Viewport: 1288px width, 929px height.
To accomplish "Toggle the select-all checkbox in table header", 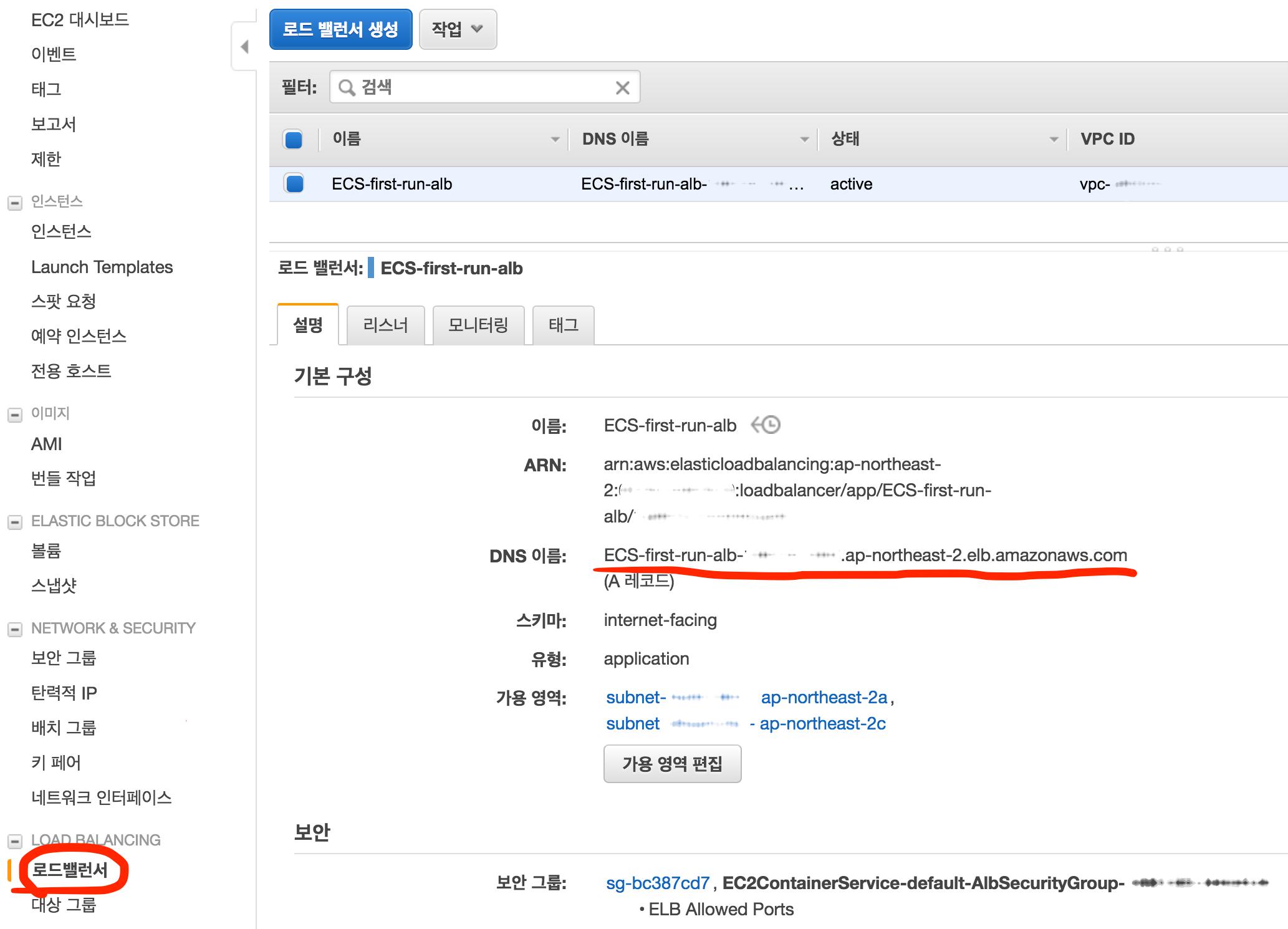I will [293, 139].
